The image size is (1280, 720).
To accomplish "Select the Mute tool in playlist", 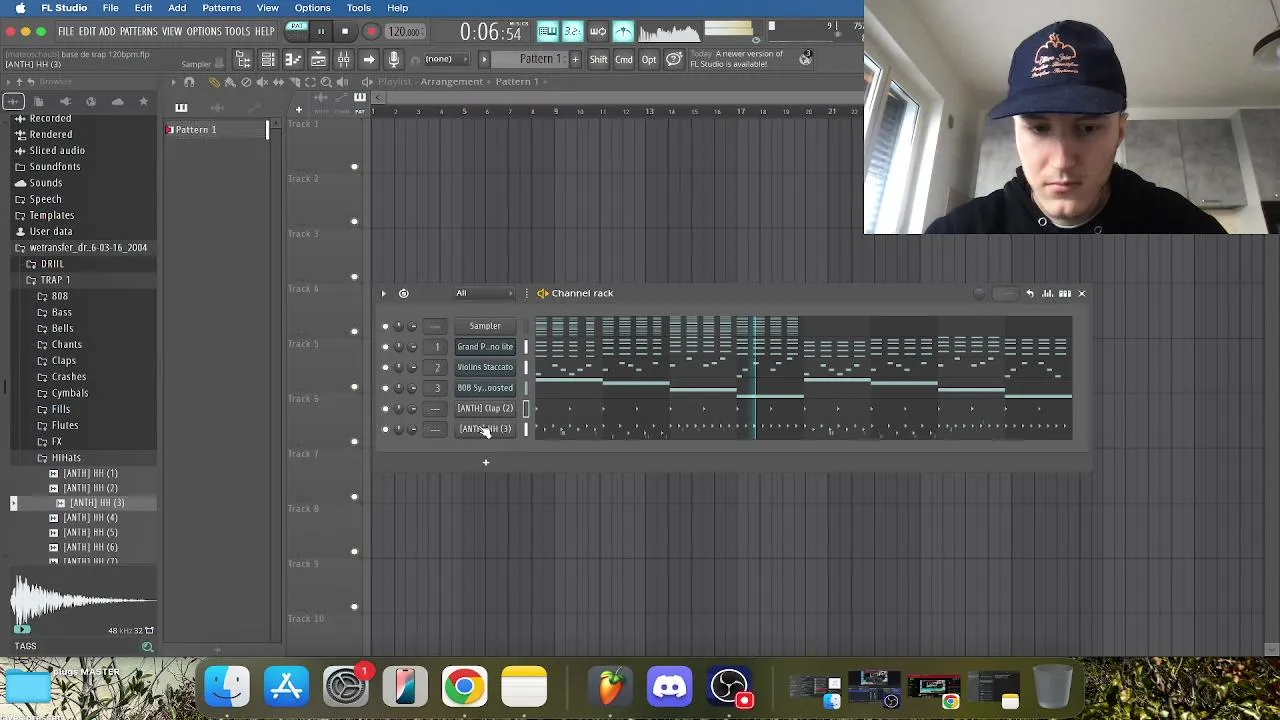I will click(x=262, y=82).
